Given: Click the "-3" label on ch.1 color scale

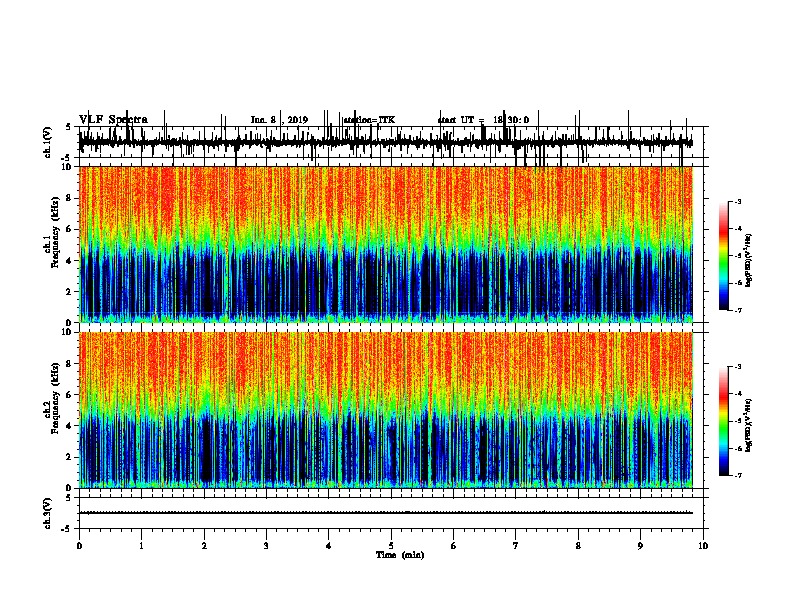Looking at the screenshot, I should (x=738, y=202).
